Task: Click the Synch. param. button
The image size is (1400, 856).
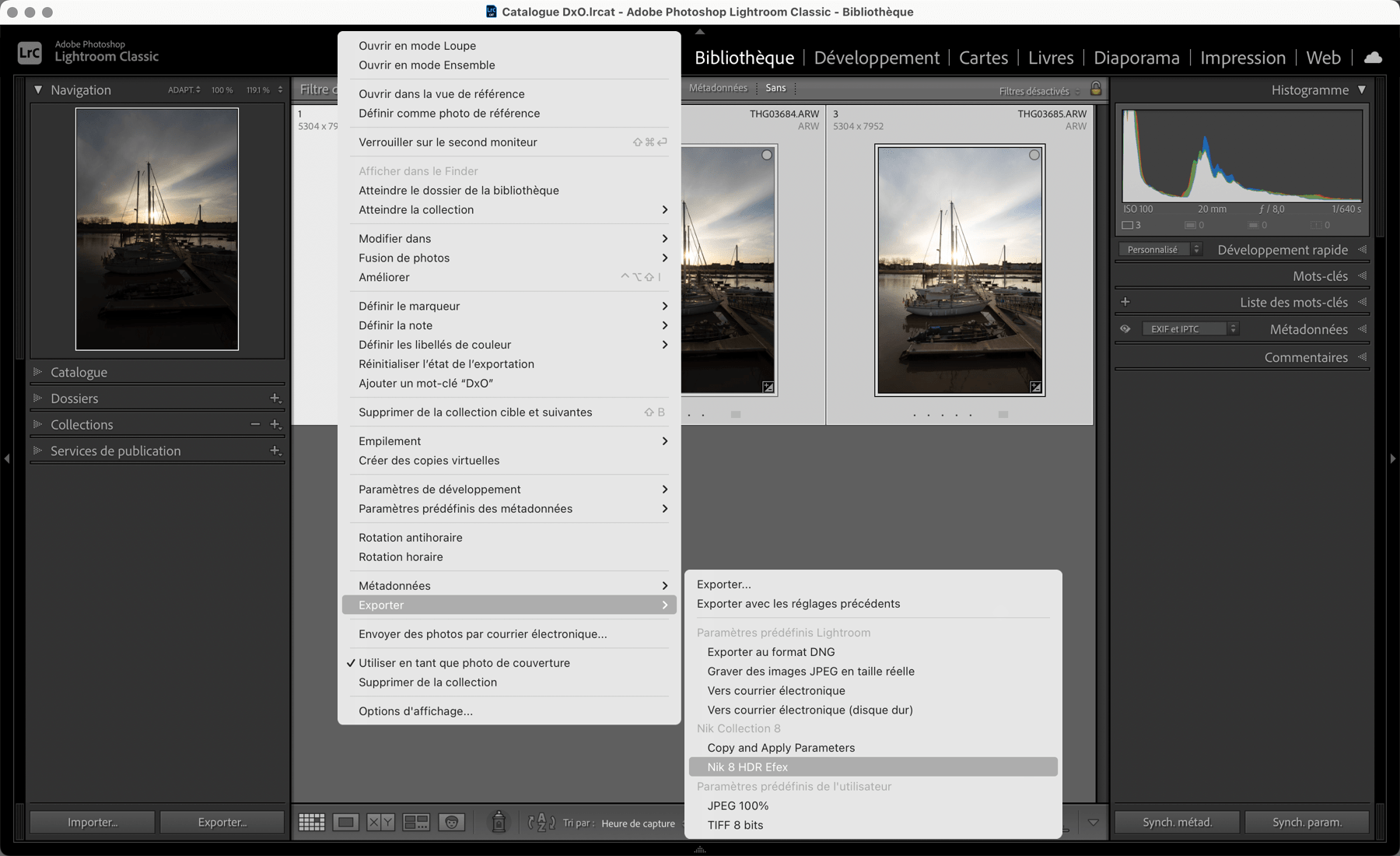Action: coord(1307,822)
